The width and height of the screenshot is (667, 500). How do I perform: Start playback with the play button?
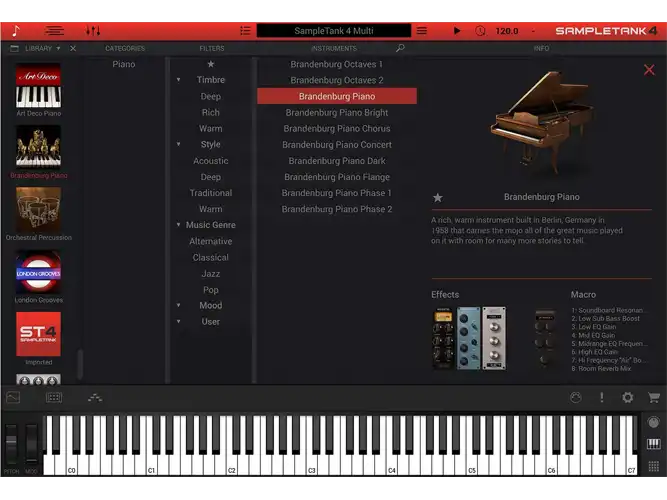tap(457, 31)
